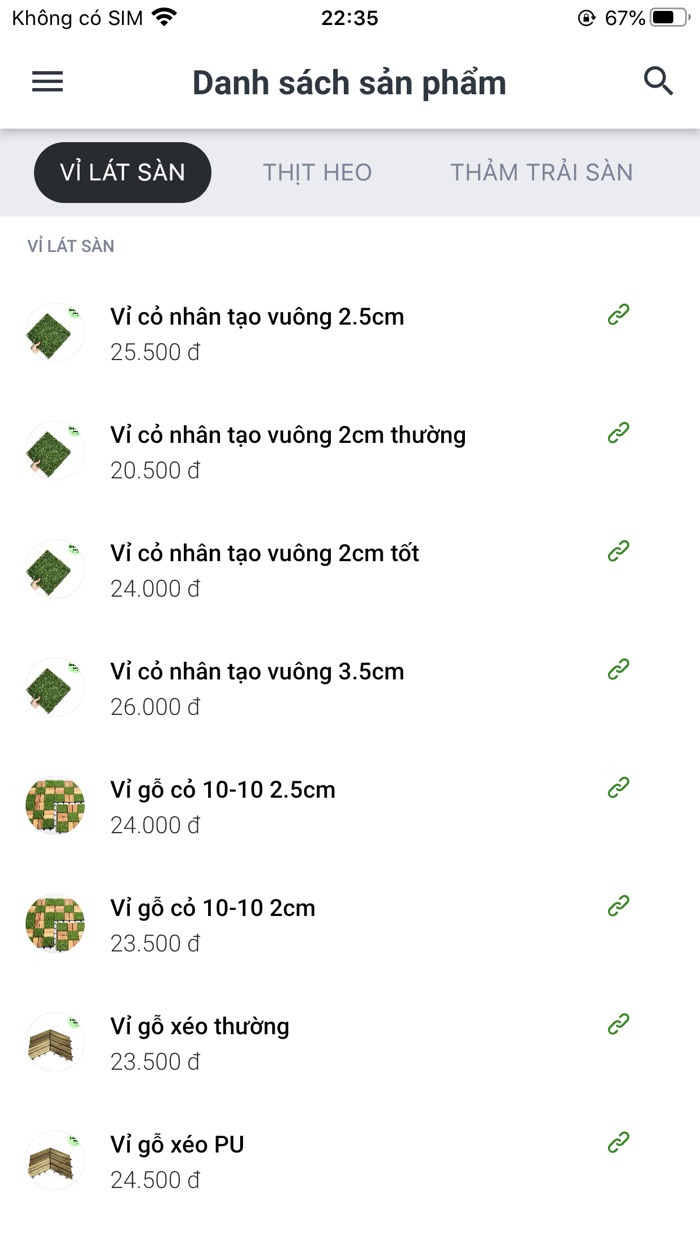Image resolution: width=700 pixels, height=1244 pixels.
Task: Open the navigation hamburger menu
Action: tap(46, 81)
